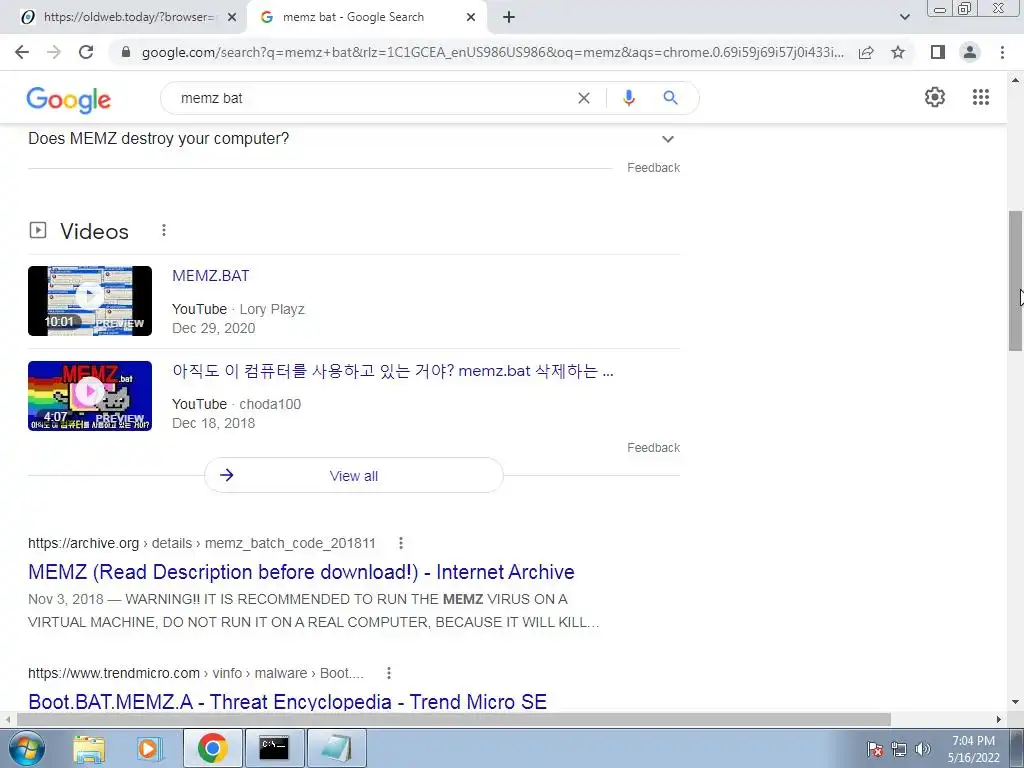The image size is (1024, 768).
Task: Click the Action Center flag tray icon
Action: pyautogui.click(x=875, y=749)
